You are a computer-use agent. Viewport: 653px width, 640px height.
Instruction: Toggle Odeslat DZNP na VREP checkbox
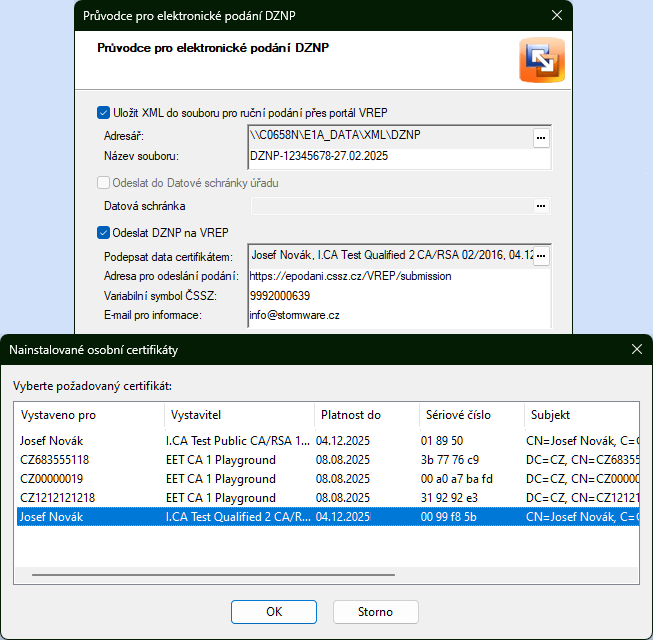[x=104, y=233]
